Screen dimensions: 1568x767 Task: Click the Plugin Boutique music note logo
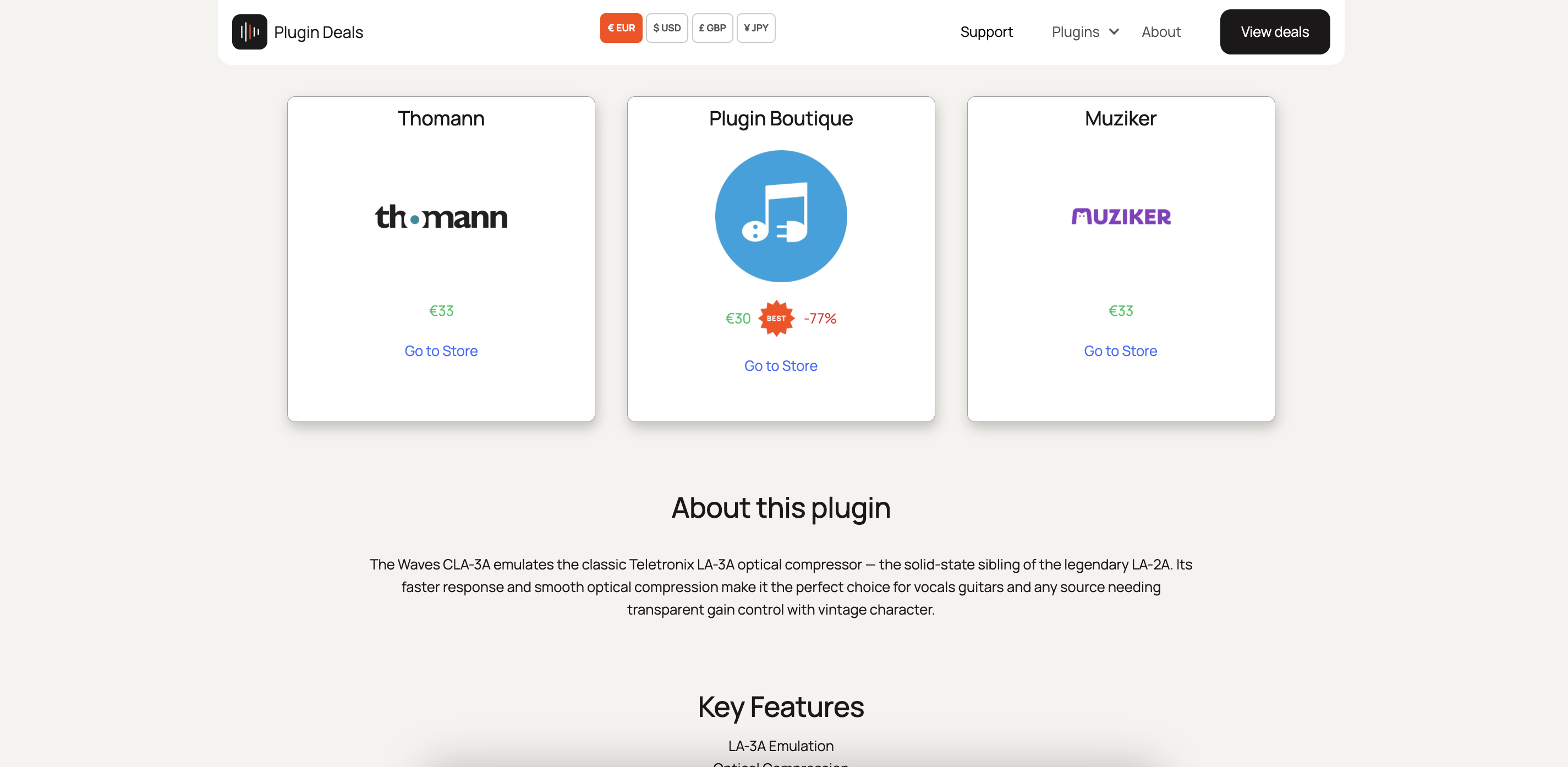(x=781, y=217)
